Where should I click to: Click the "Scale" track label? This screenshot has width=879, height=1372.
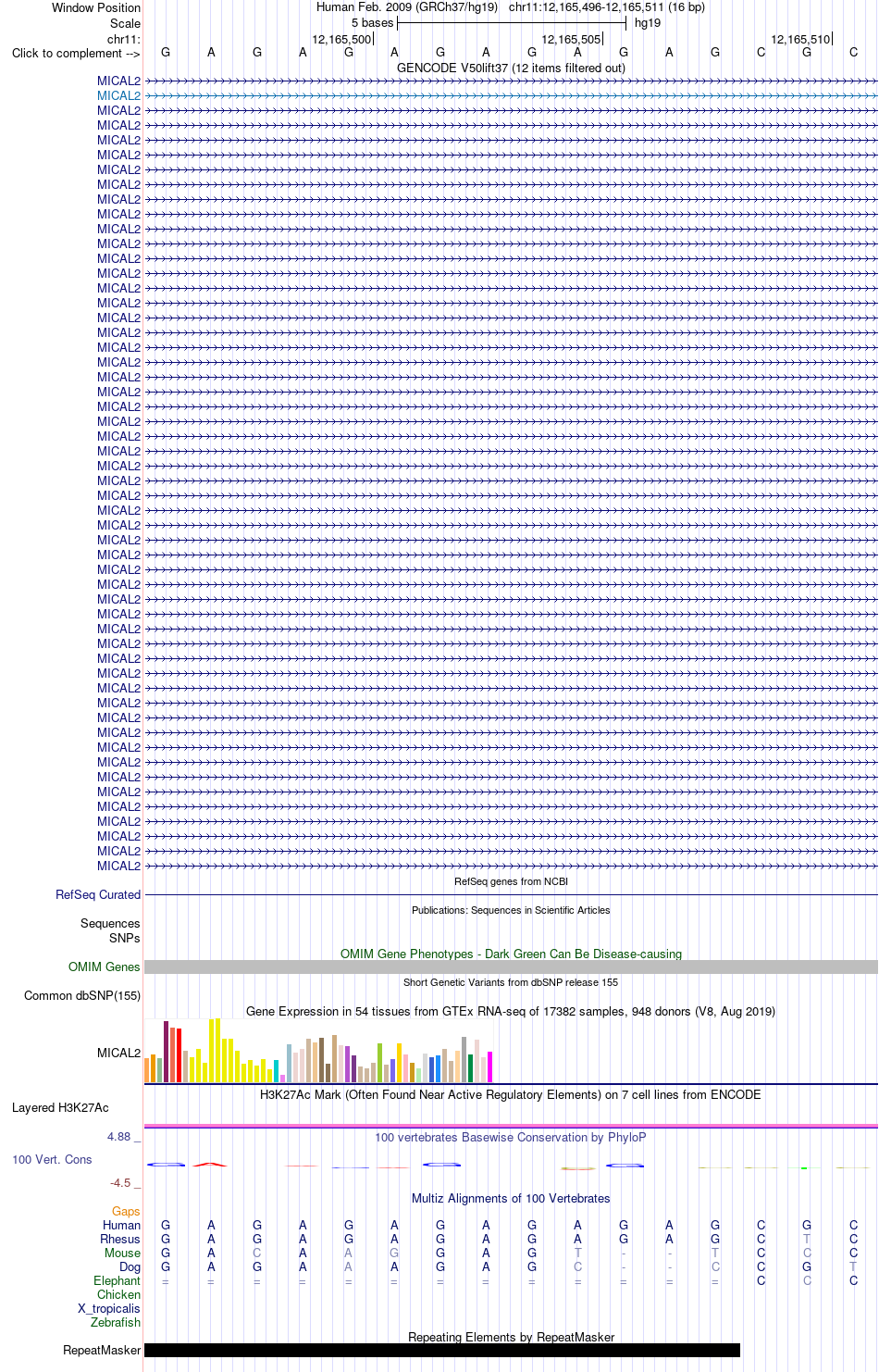[125, 23]
